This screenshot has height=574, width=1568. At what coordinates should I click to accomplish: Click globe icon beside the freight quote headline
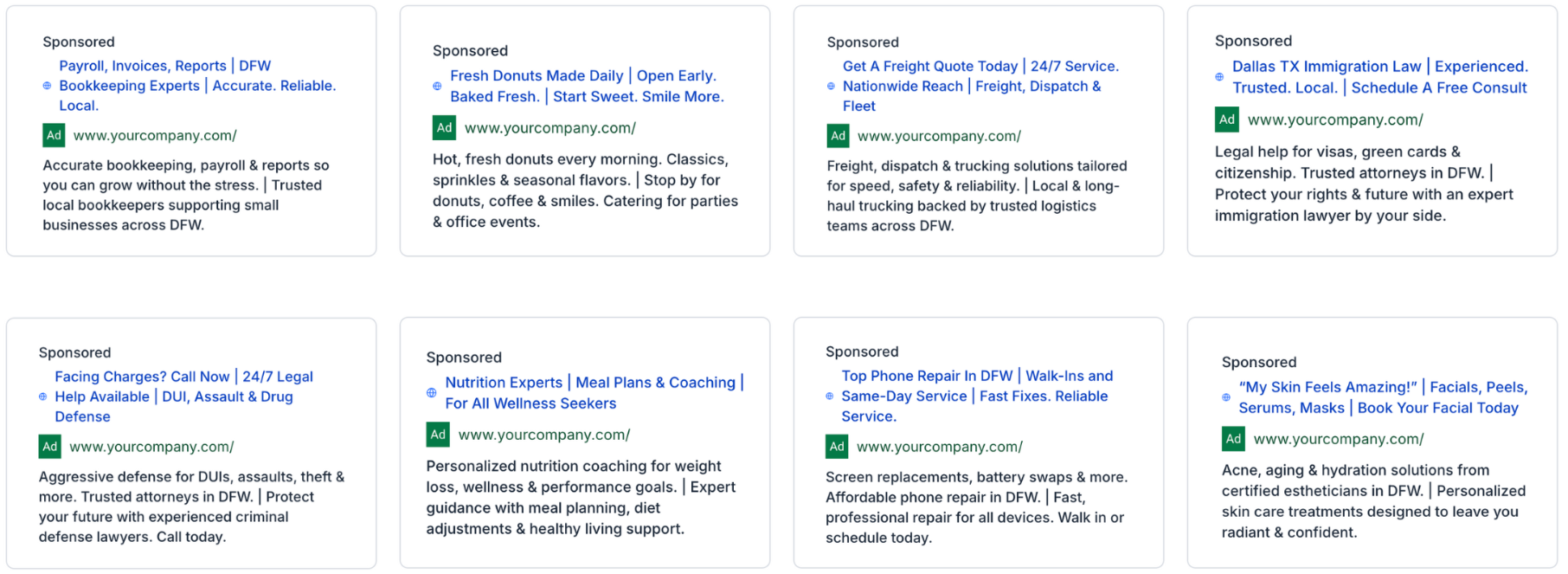831,87
